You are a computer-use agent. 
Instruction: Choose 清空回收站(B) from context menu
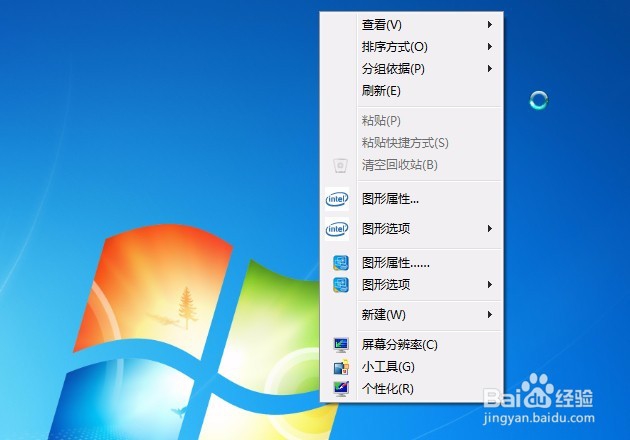coord(411,165)
